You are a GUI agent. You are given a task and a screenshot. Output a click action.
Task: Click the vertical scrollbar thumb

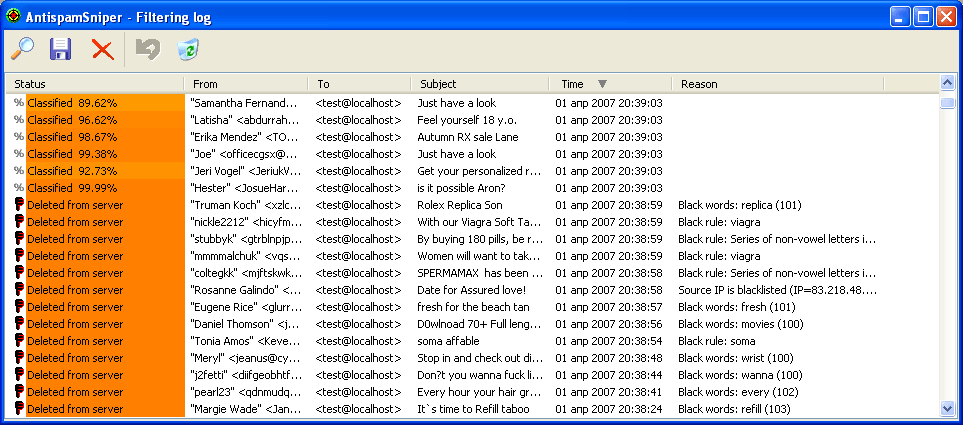click(947, 103)
